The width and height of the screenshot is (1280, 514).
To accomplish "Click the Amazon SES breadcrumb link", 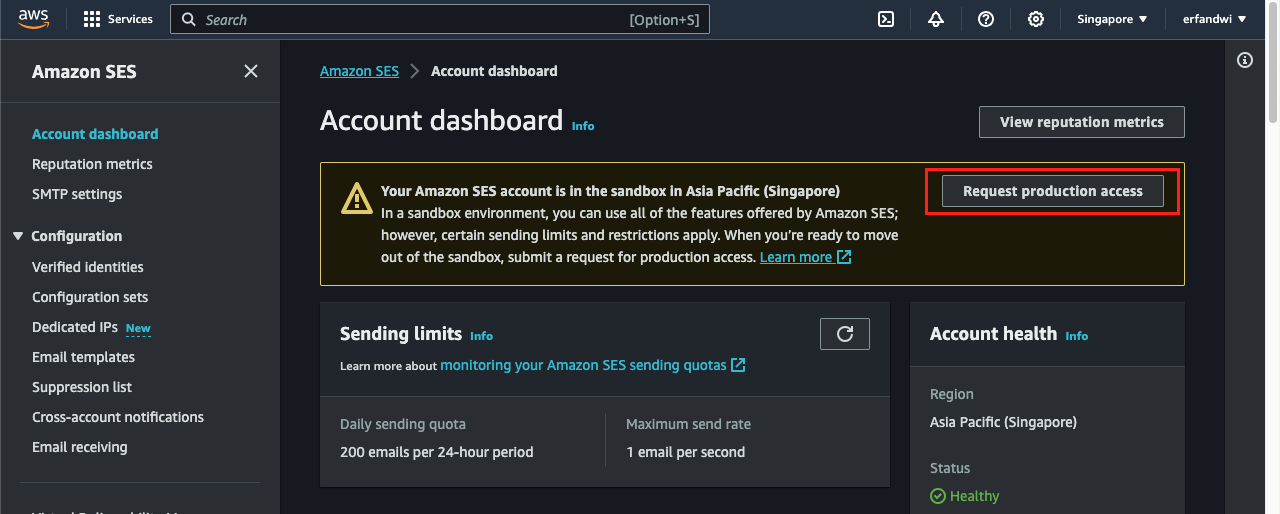I will coord(359,71).
